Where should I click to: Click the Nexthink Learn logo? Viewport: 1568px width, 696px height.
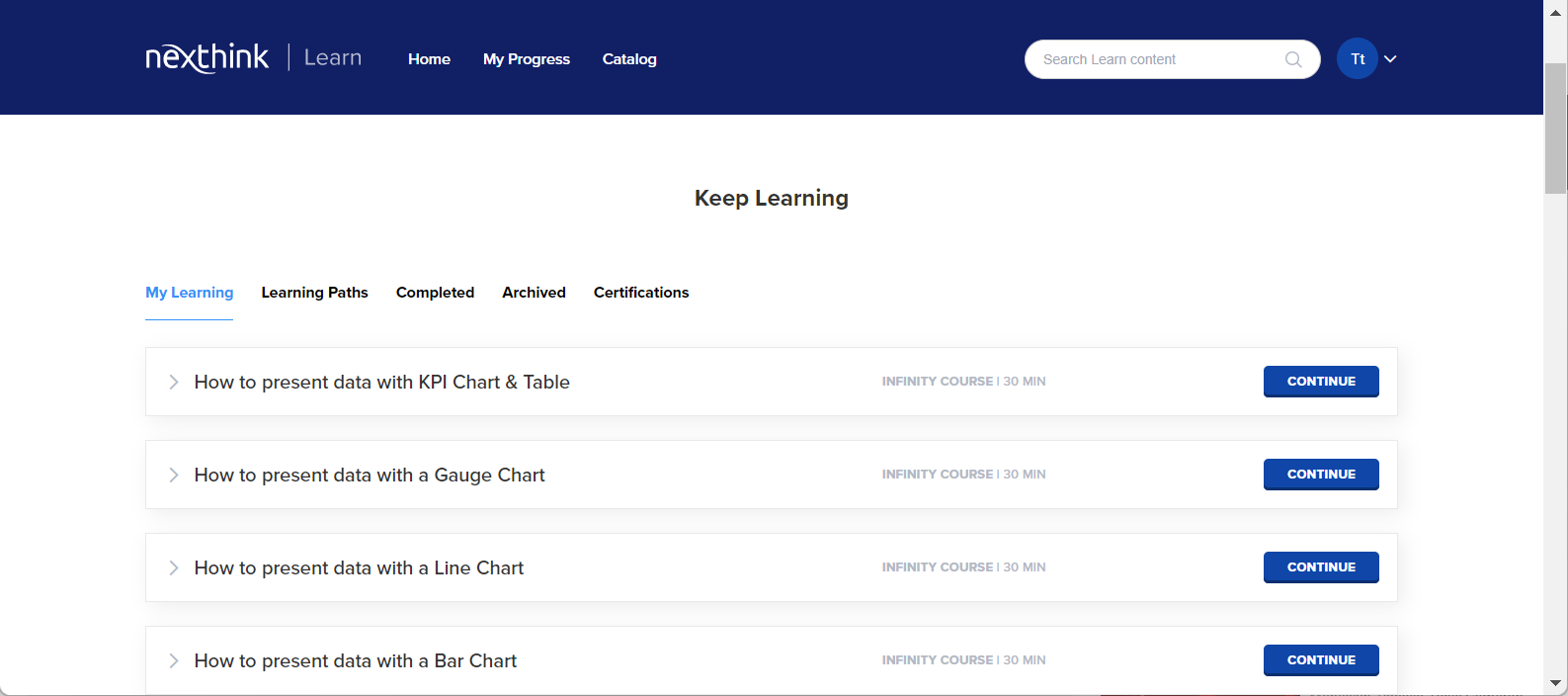click(x=253, y=58)
